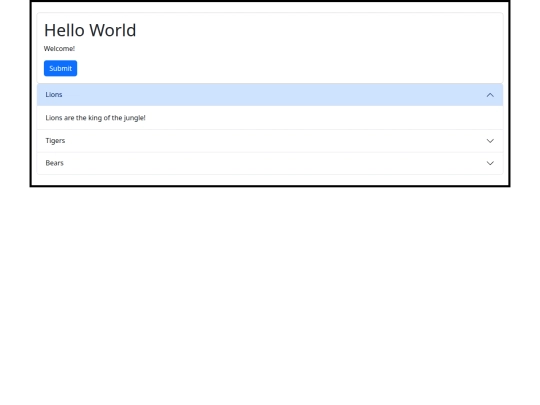Screen dimensions: 540x405
Task: Expand Bears using its down chevron icon
Action: pyautogui.click(x=490, y=163)
